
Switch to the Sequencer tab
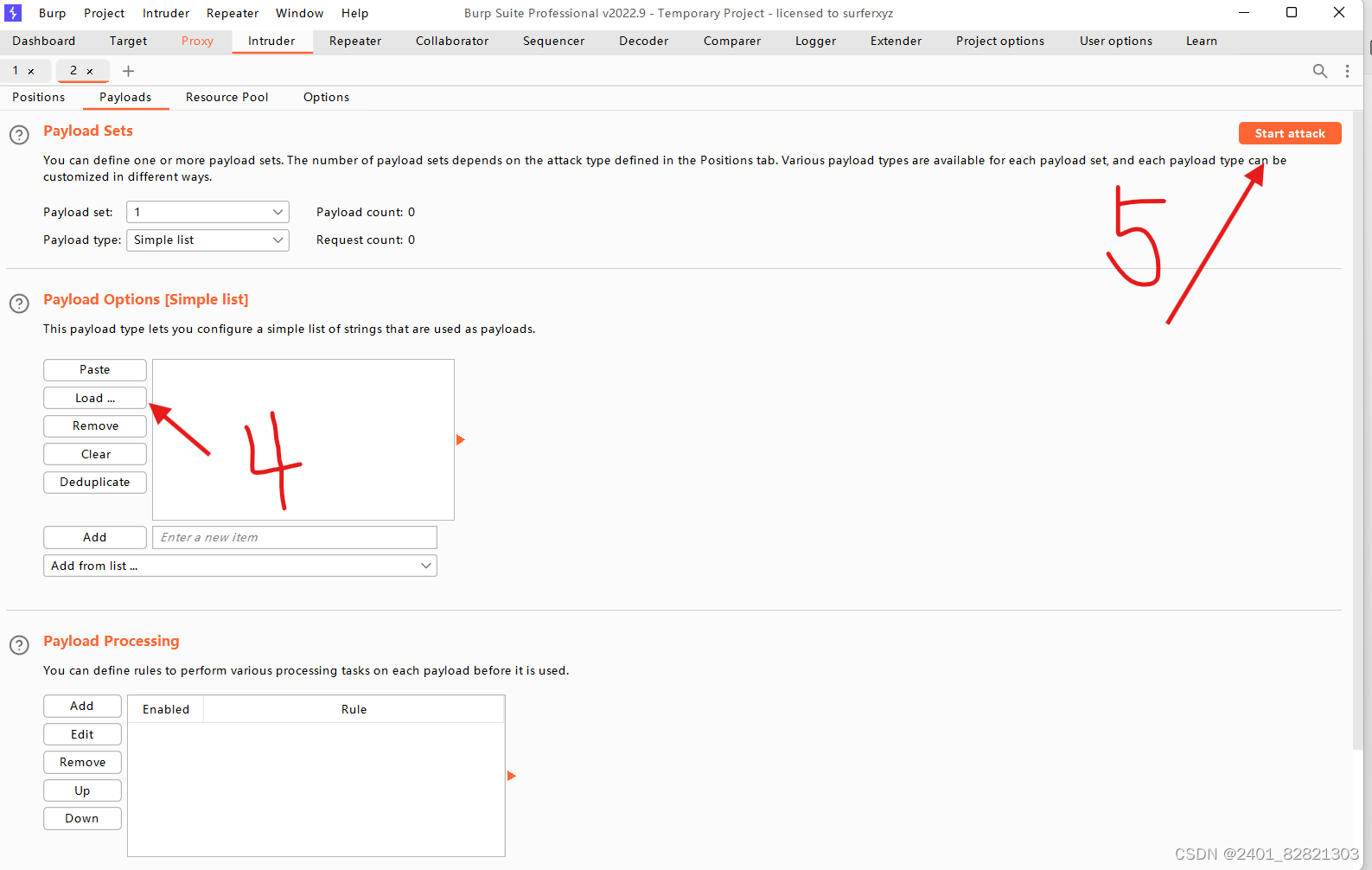point(553,41)
